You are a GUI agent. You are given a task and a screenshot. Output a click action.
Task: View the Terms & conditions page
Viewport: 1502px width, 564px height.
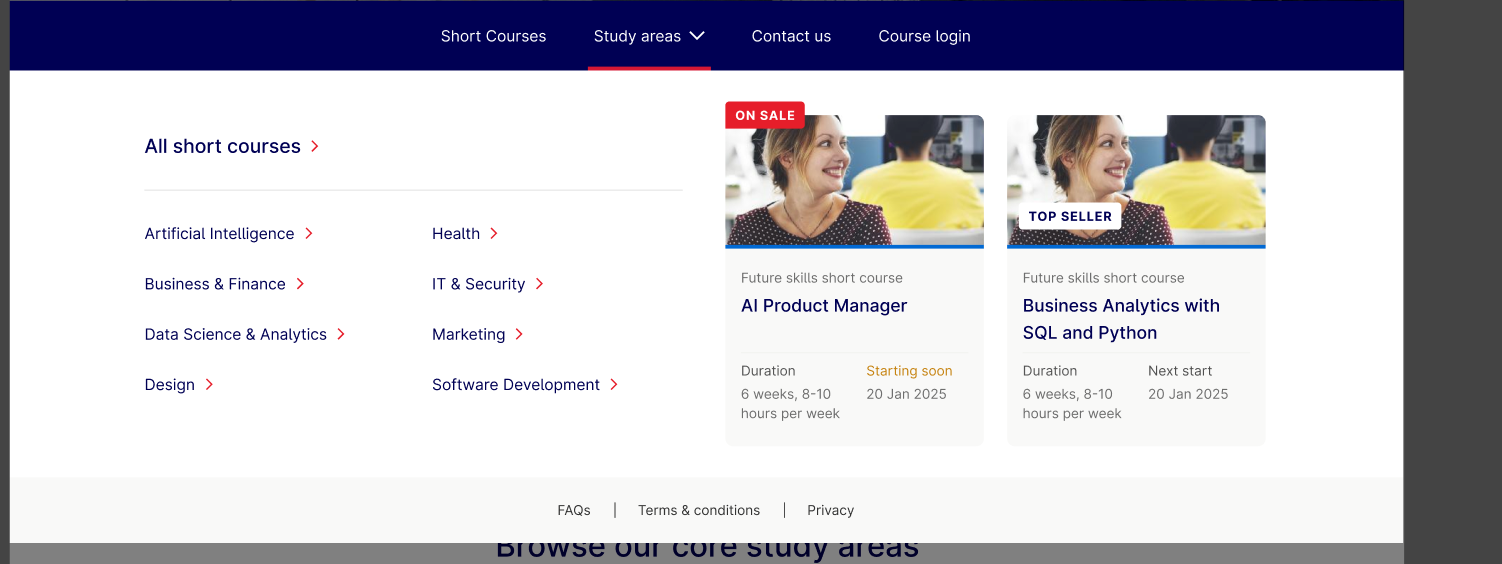pos(699,510)
